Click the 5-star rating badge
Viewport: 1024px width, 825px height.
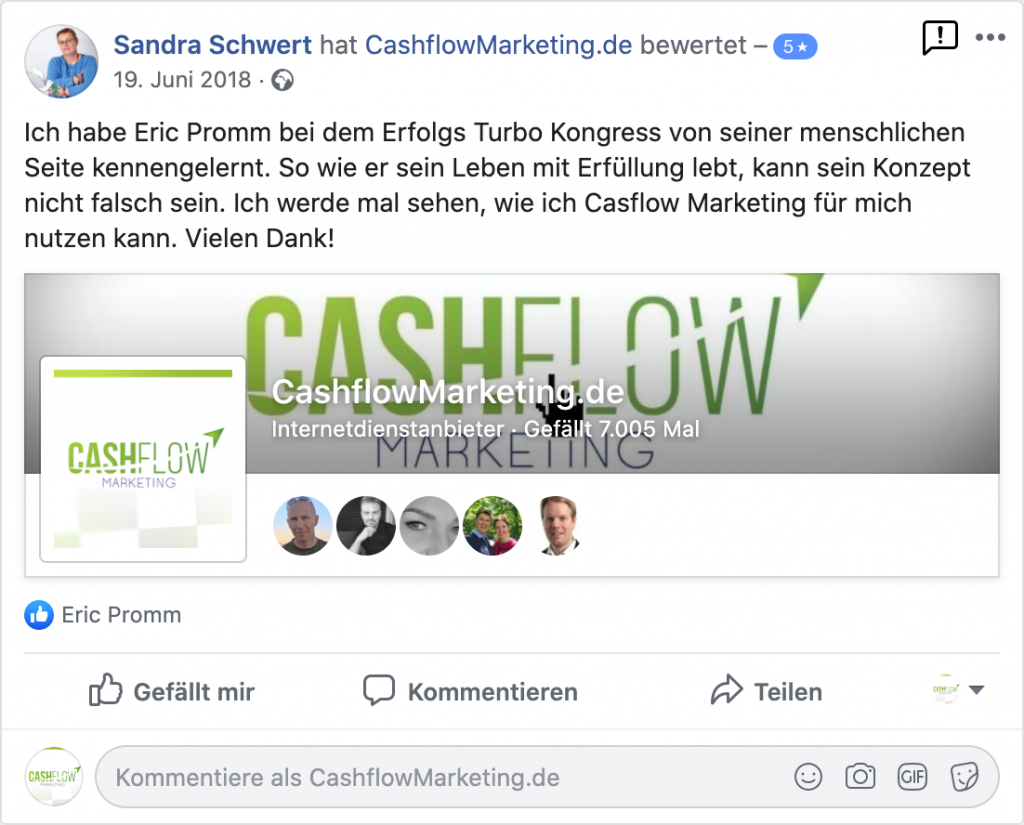coord(795,46)
